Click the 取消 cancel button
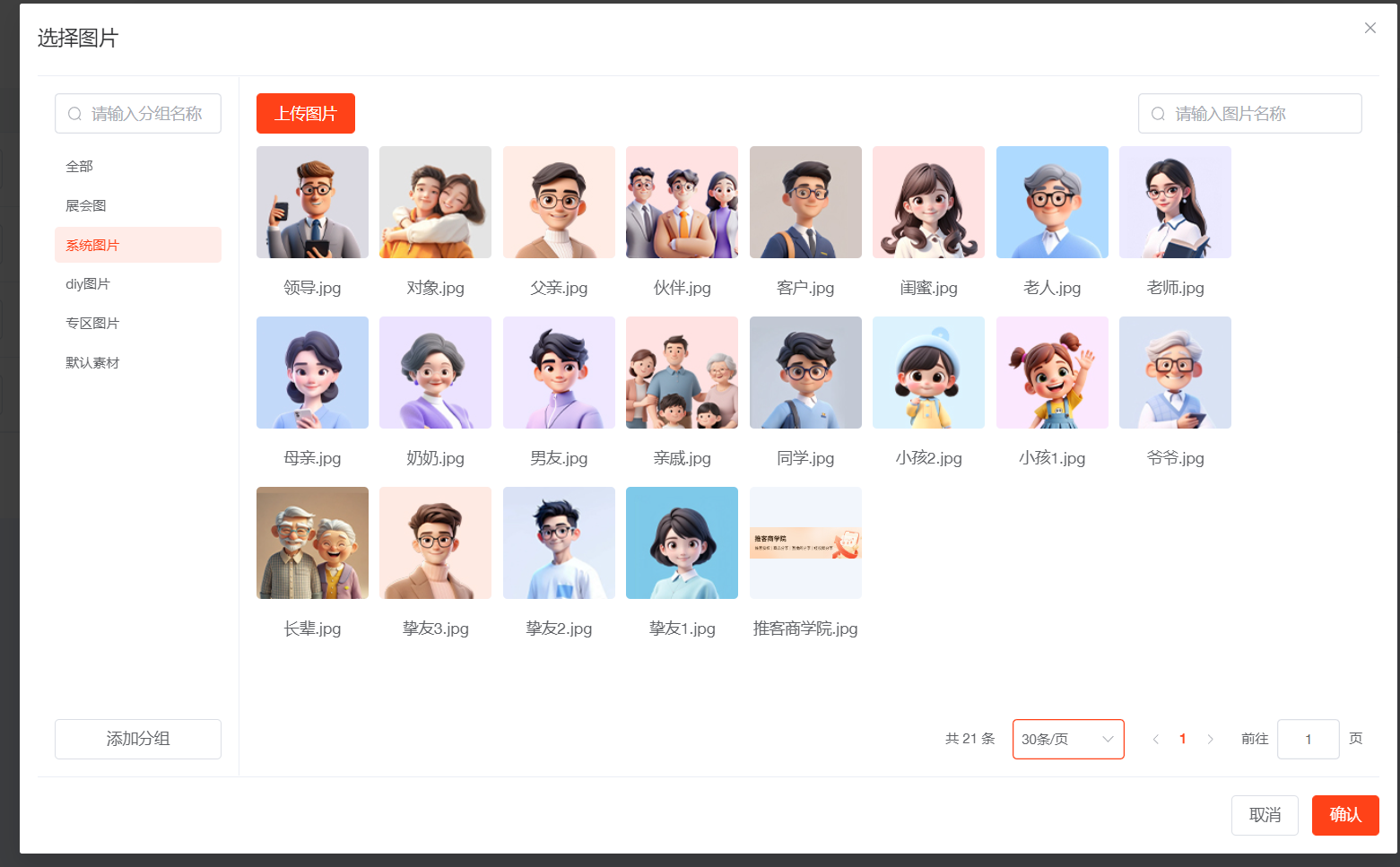 click(x=1264, y=815)
